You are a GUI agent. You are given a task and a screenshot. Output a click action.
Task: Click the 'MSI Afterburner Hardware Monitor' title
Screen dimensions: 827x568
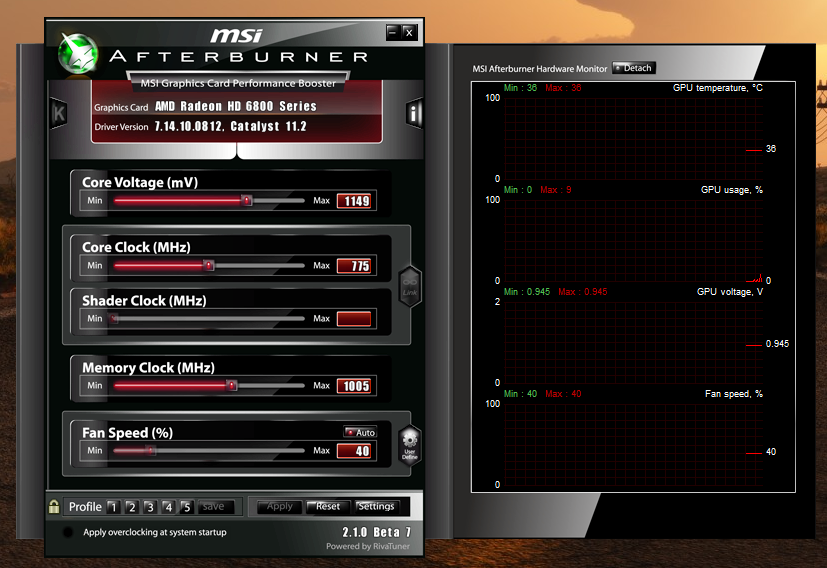(540, 69)
